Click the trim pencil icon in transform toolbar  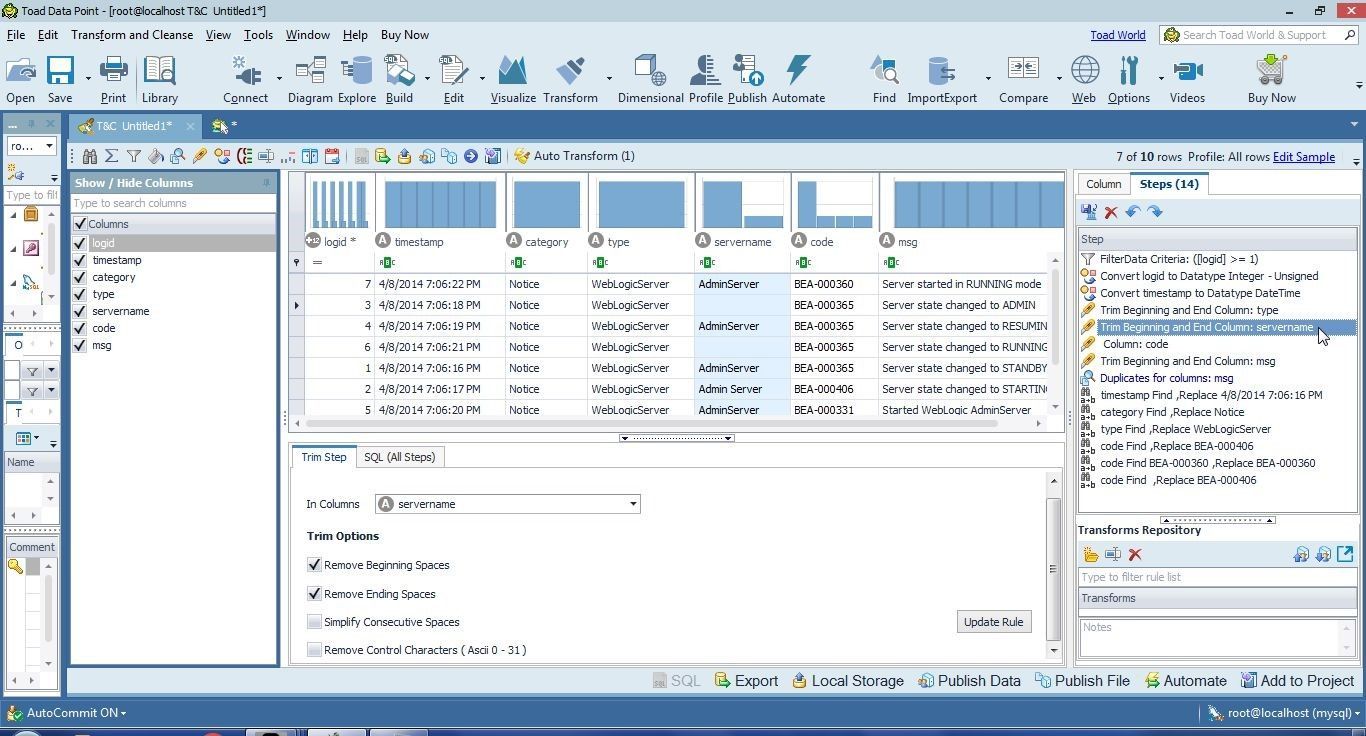coord(200,156)
